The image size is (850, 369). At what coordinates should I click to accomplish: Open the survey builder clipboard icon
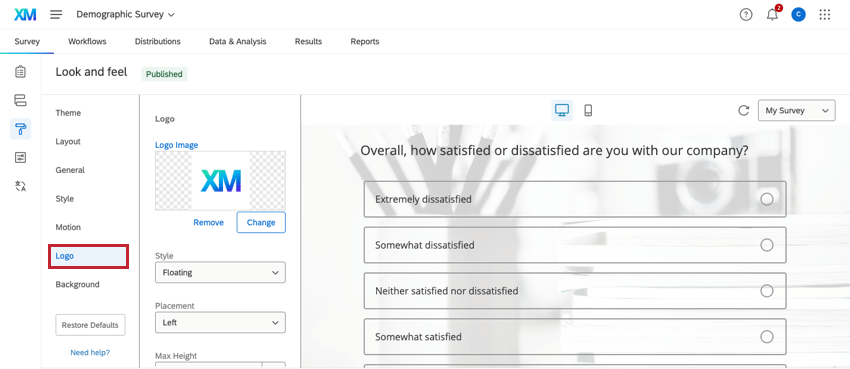click(x=20, y=72)
